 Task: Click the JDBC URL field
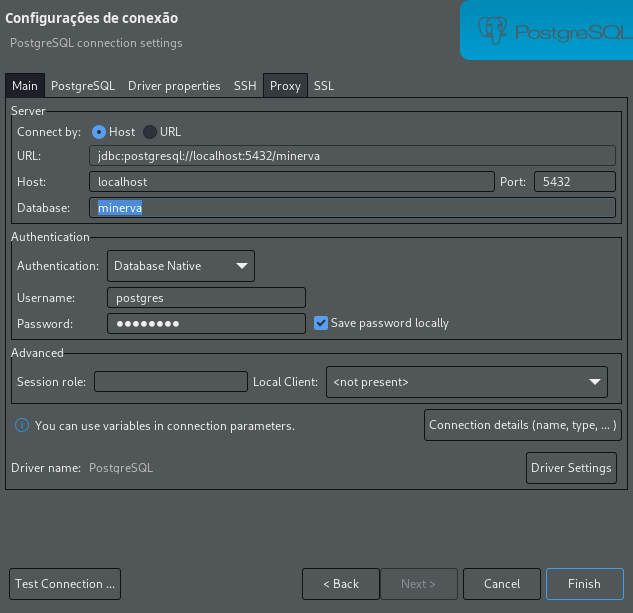(x=352, y=155)
